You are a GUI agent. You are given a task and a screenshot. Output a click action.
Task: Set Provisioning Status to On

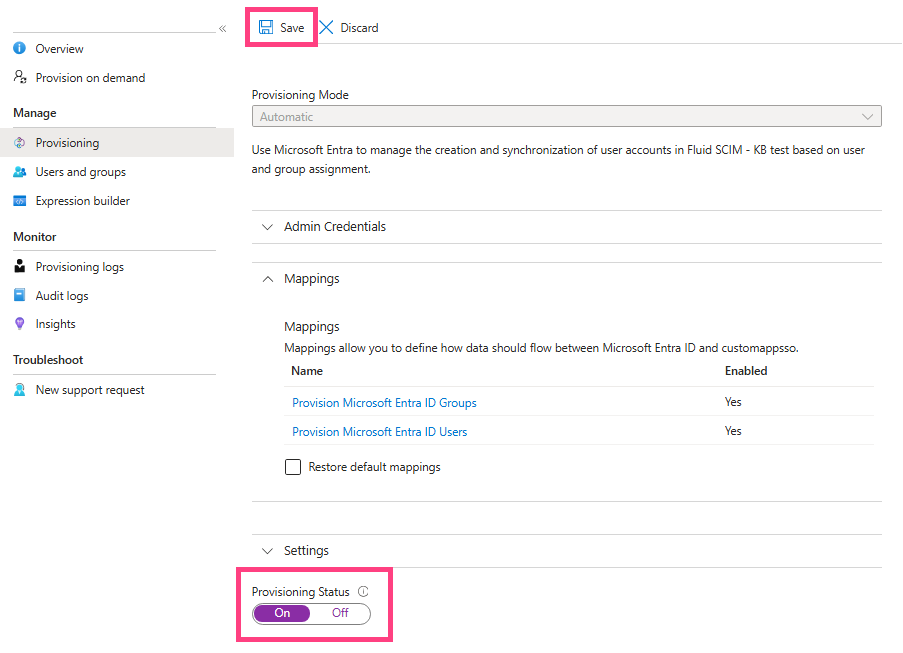click(282, 613)
